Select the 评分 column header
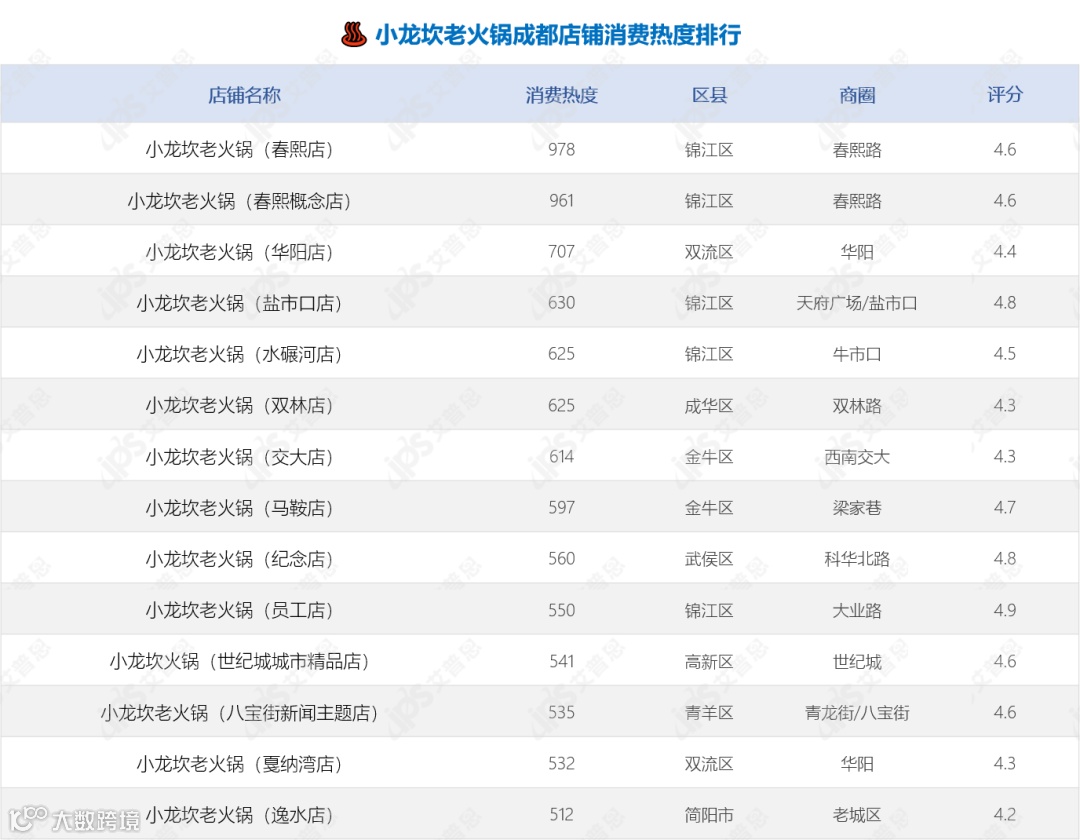The image size is (1080, 840). pos(1005,95)
